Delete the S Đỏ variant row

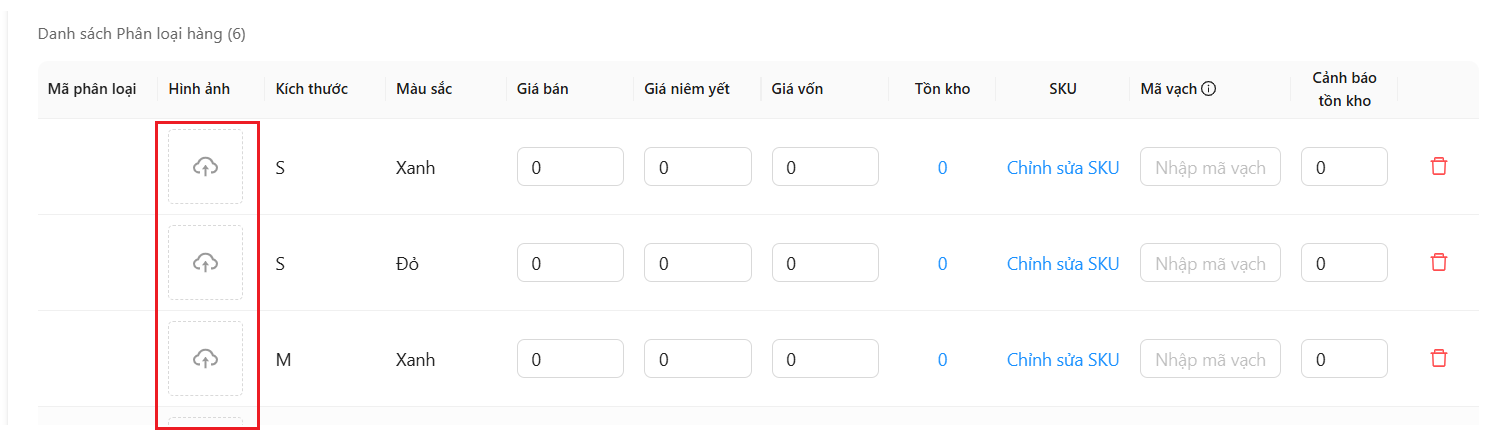[x=1439, y=262]
